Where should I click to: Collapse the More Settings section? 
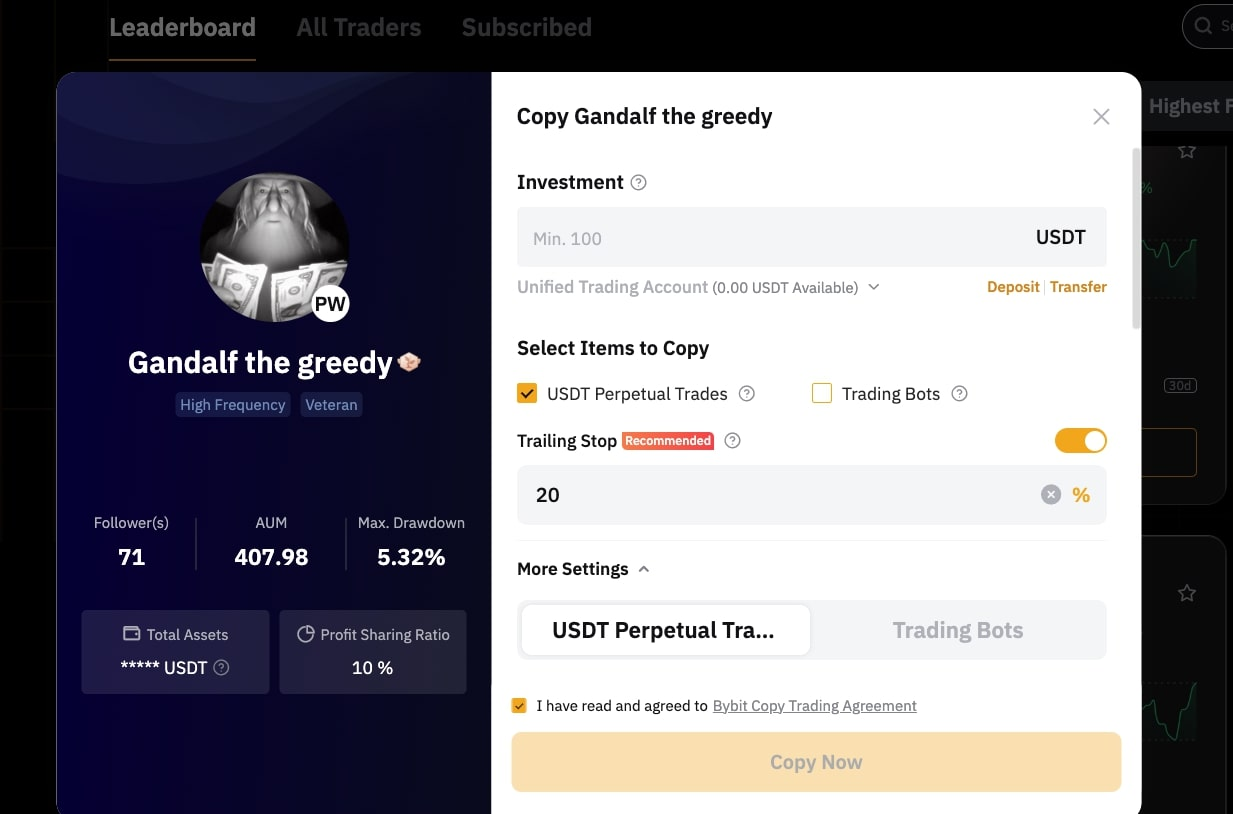coord(644,568)
